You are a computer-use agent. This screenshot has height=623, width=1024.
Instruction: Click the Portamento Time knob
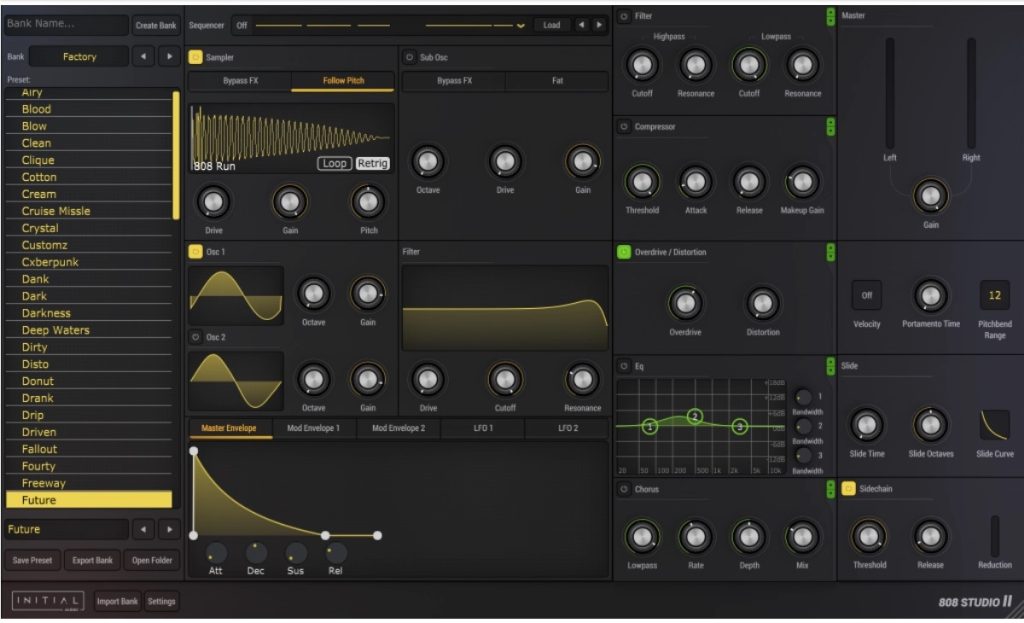coord(930,296)
